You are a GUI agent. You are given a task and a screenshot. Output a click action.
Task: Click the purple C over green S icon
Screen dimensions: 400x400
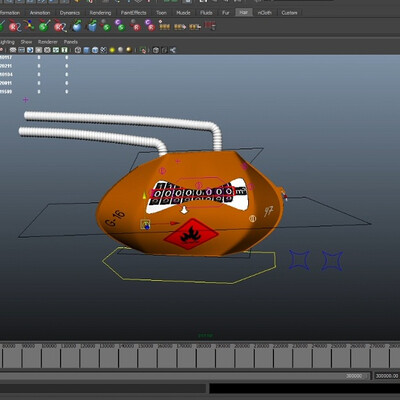click(x=120, y=26)
